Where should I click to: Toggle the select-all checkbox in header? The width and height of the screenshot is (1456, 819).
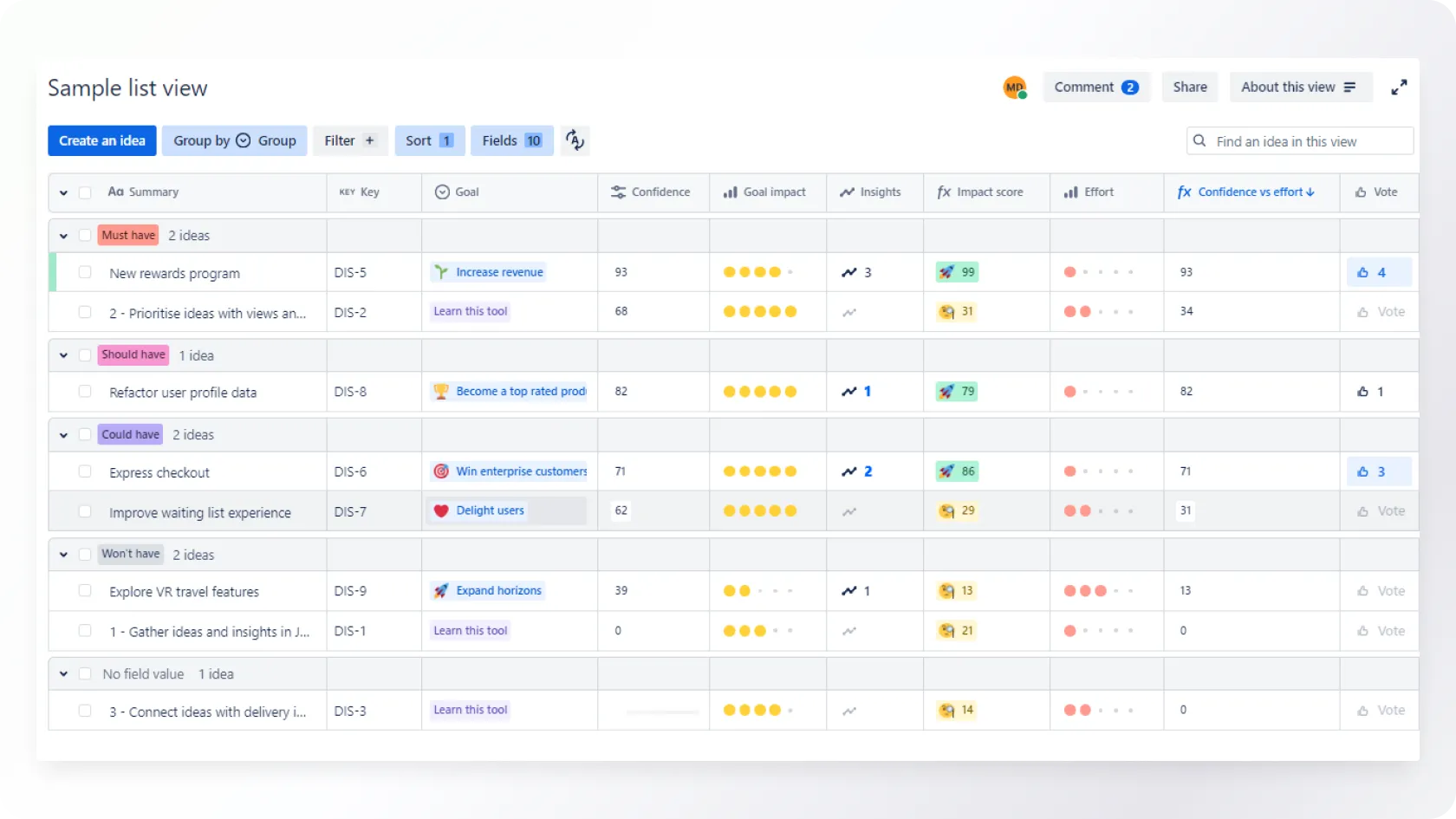[x=85, y=192]
